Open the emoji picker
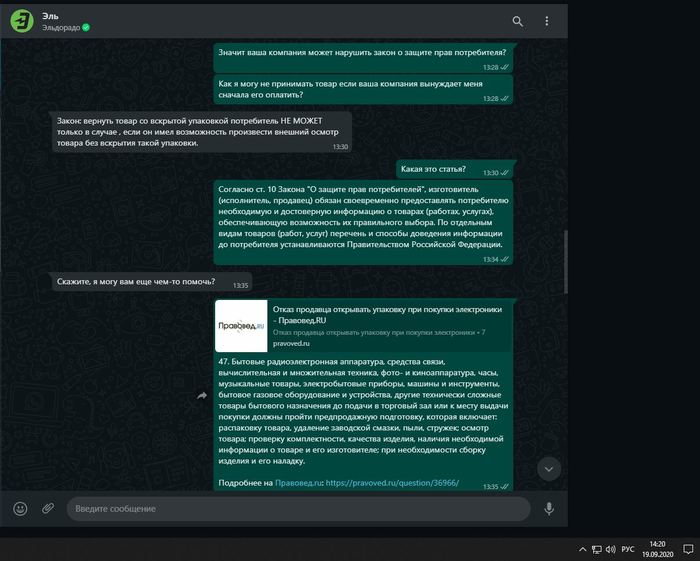This screenshot has height=561, width=700. [20, 508]
